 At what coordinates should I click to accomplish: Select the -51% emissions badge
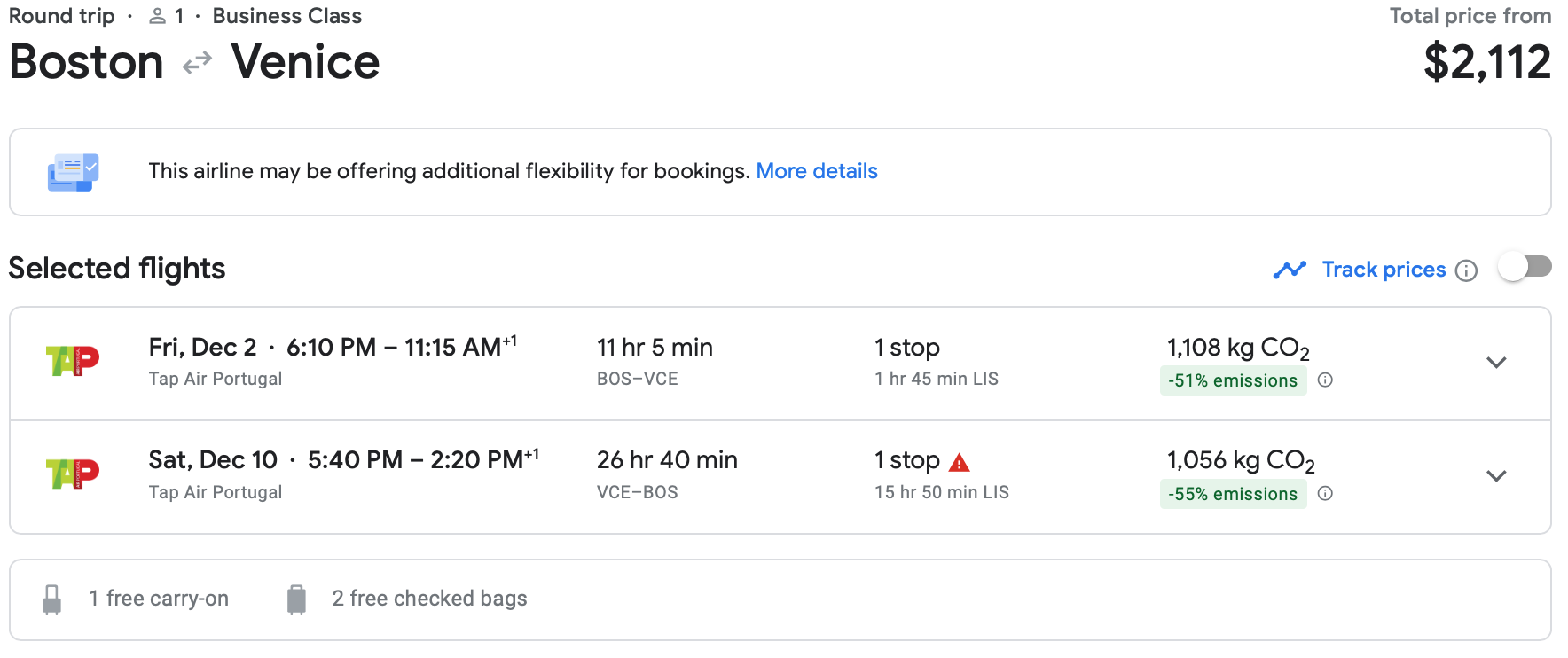tap(1233, 380)
